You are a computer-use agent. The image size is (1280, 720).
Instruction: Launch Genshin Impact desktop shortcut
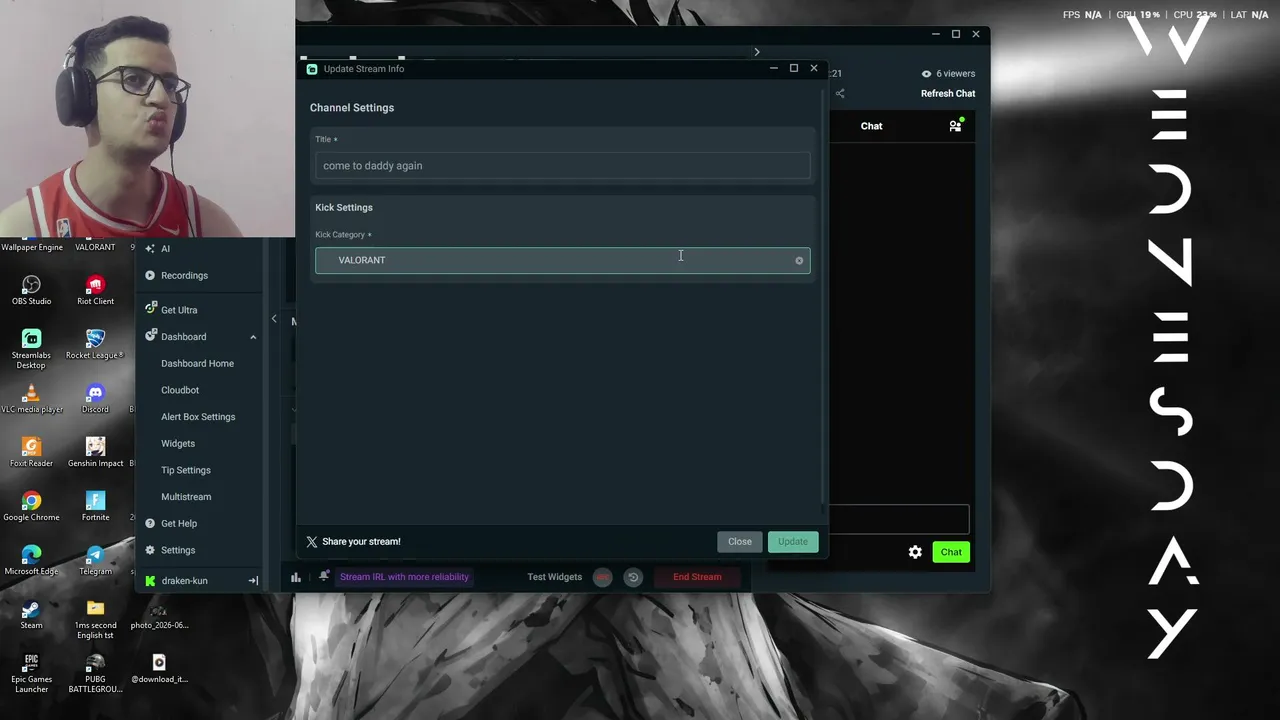[95, 453]
